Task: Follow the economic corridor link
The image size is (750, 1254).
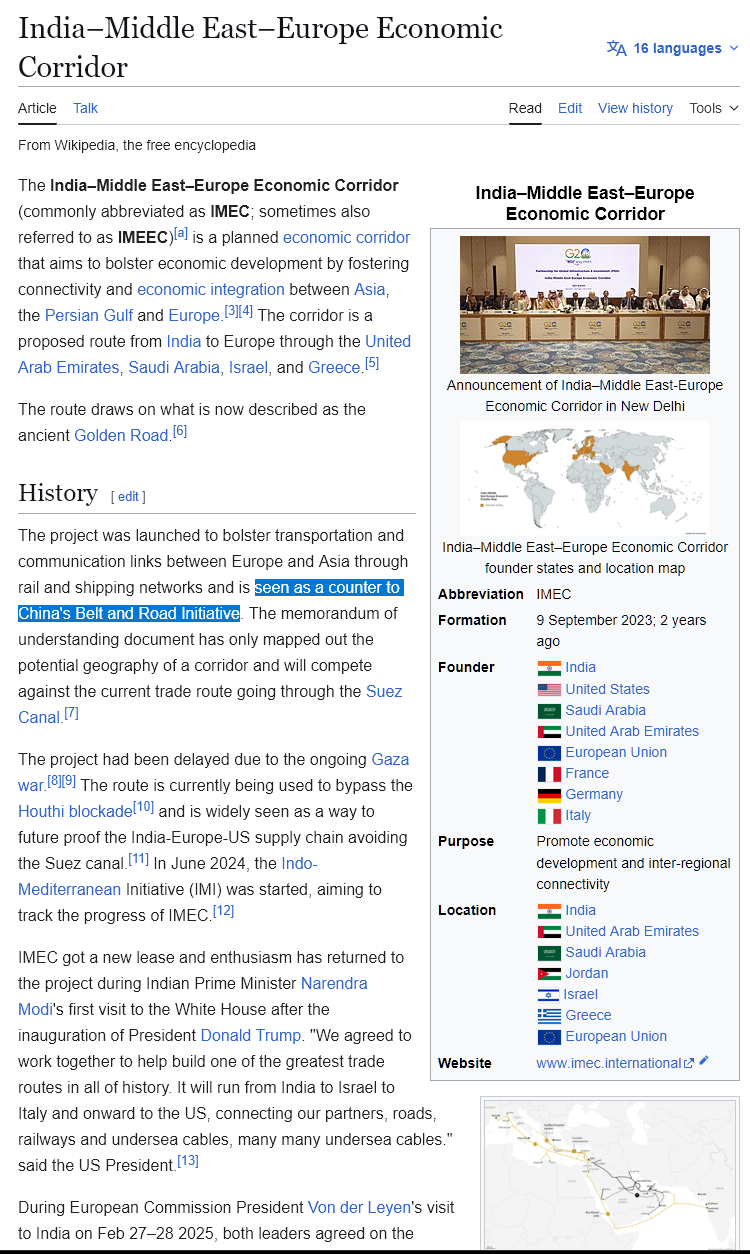Action: coord(346,237)
